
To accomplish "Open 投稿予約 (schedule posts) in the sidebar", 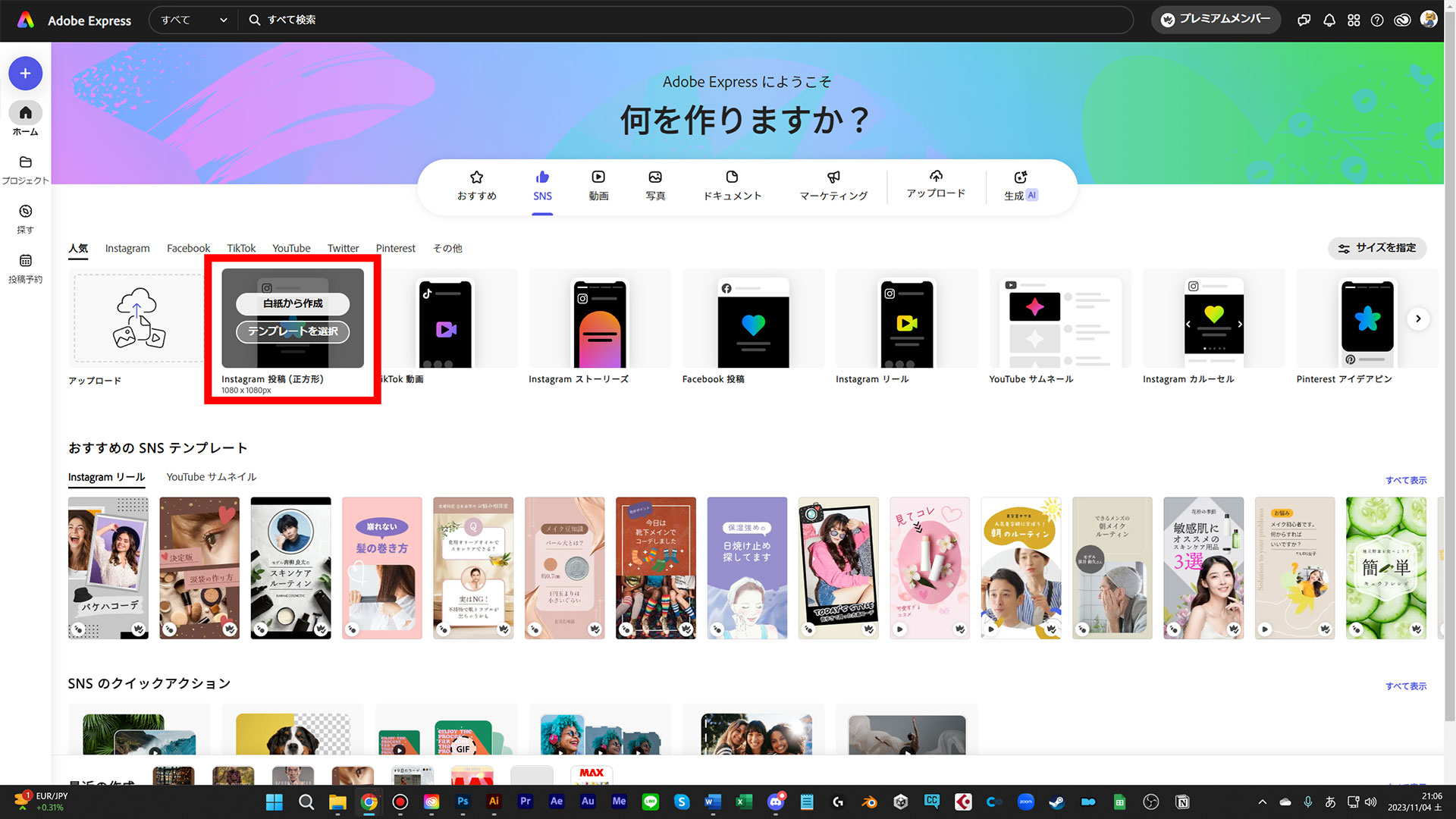I will click(25, 264).
